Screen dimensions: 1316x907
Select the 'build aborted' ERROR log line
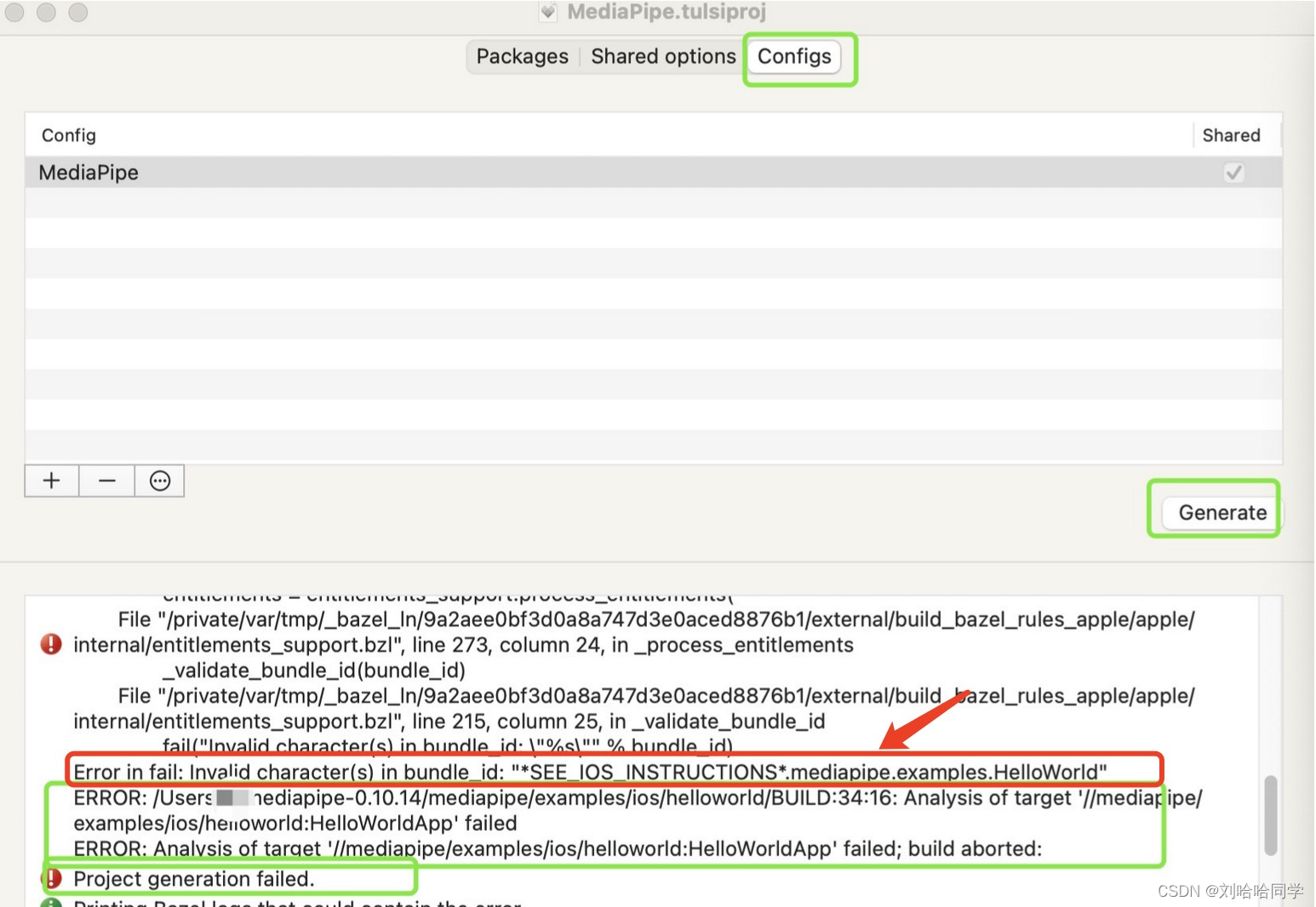pyautogui.click(x=558, y=848)
